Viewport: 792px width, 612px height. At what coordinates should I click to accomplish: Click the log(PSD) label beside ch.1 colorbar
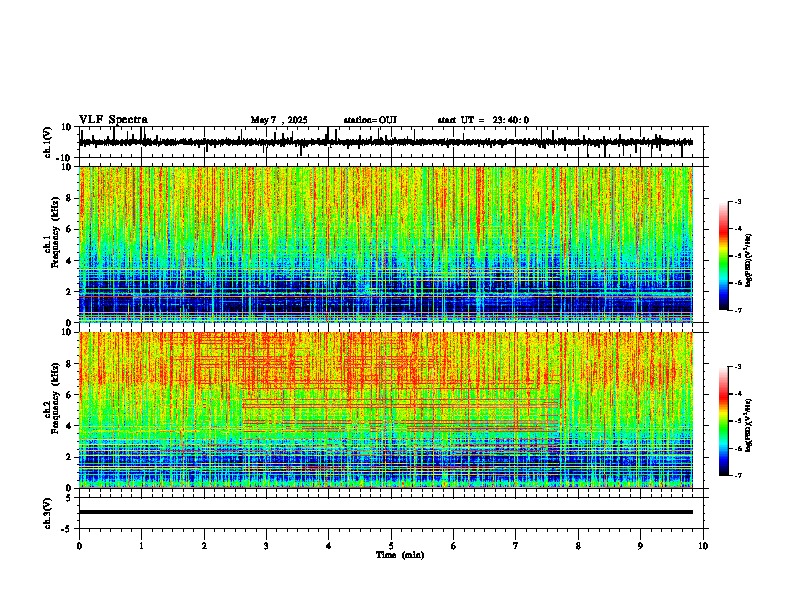click(x=749, y=261)
